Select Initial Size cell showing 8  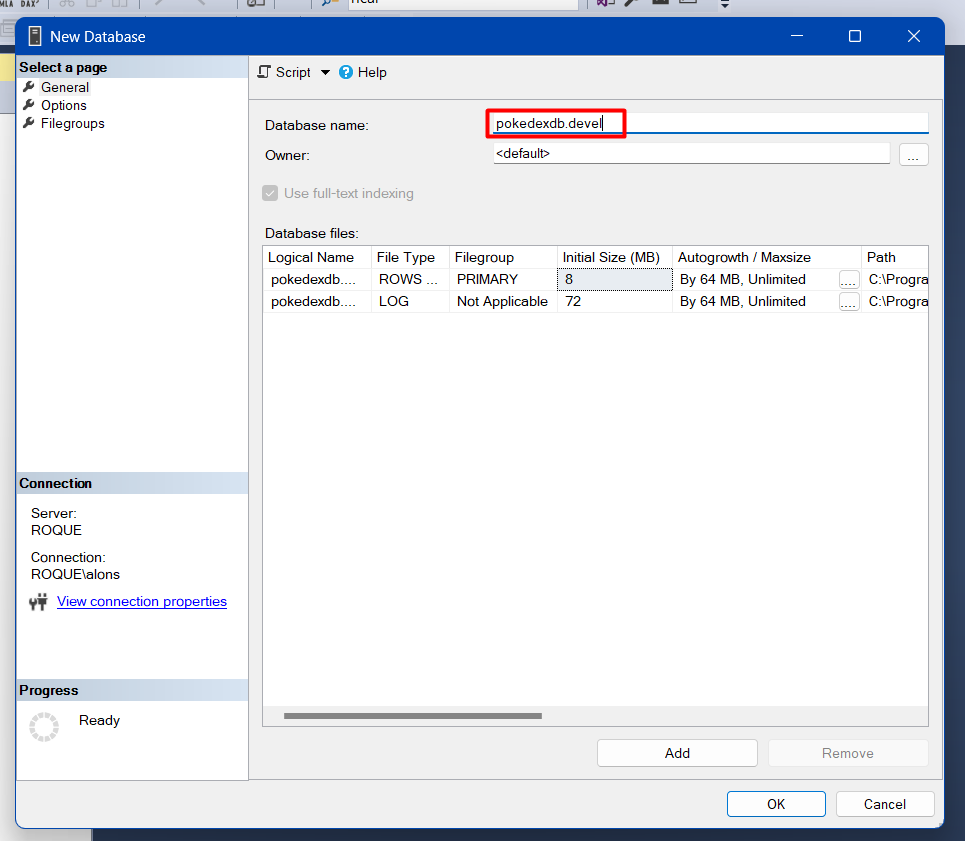(x=614, y=280)
